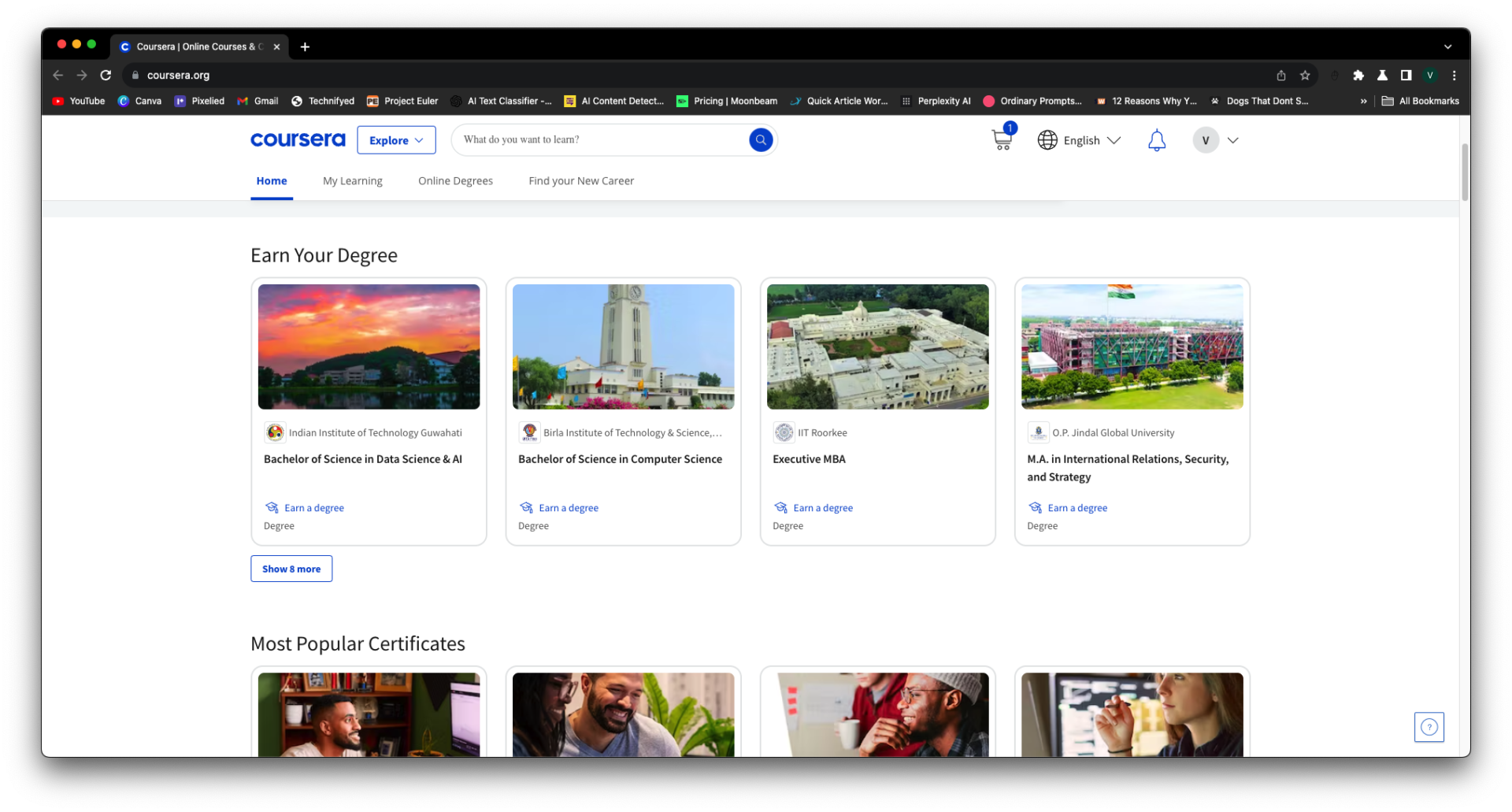Click O.P. Jindal campus image
1512x812 pixels.
pyautogui.click(x=1132, y=347)
